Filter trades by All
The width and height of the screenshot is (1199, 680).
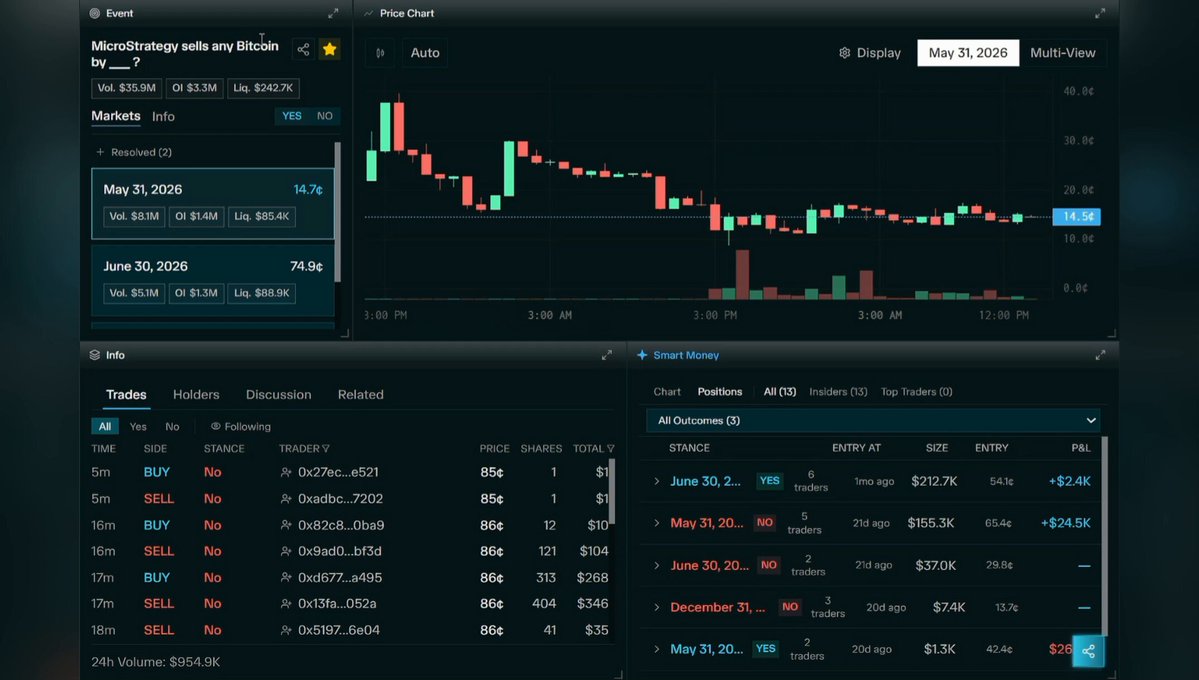click(x=105, y=427)
